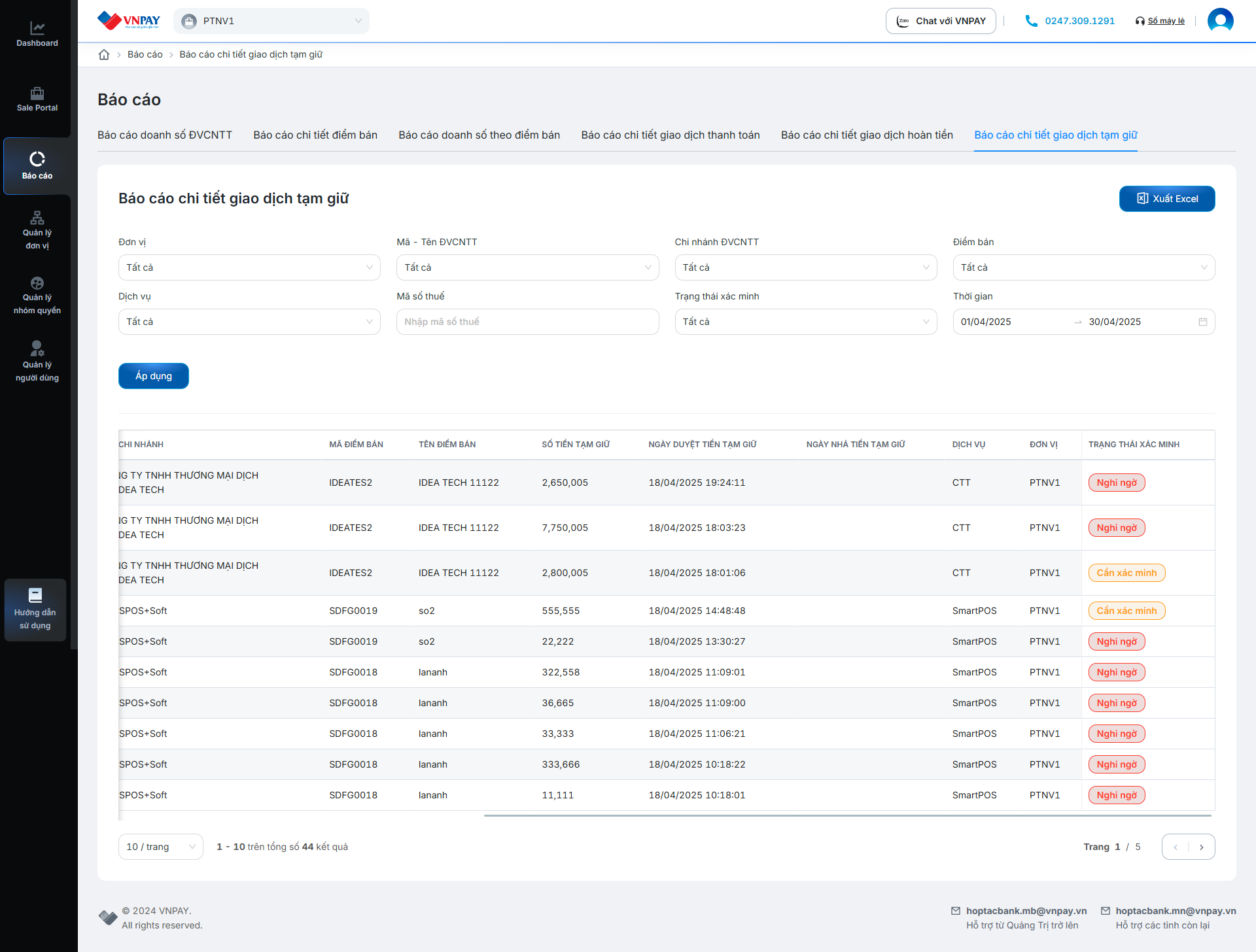Viewport: 1256px width, 952px height.
Task: Click the Áp dụng button
Action: [154, 376]
